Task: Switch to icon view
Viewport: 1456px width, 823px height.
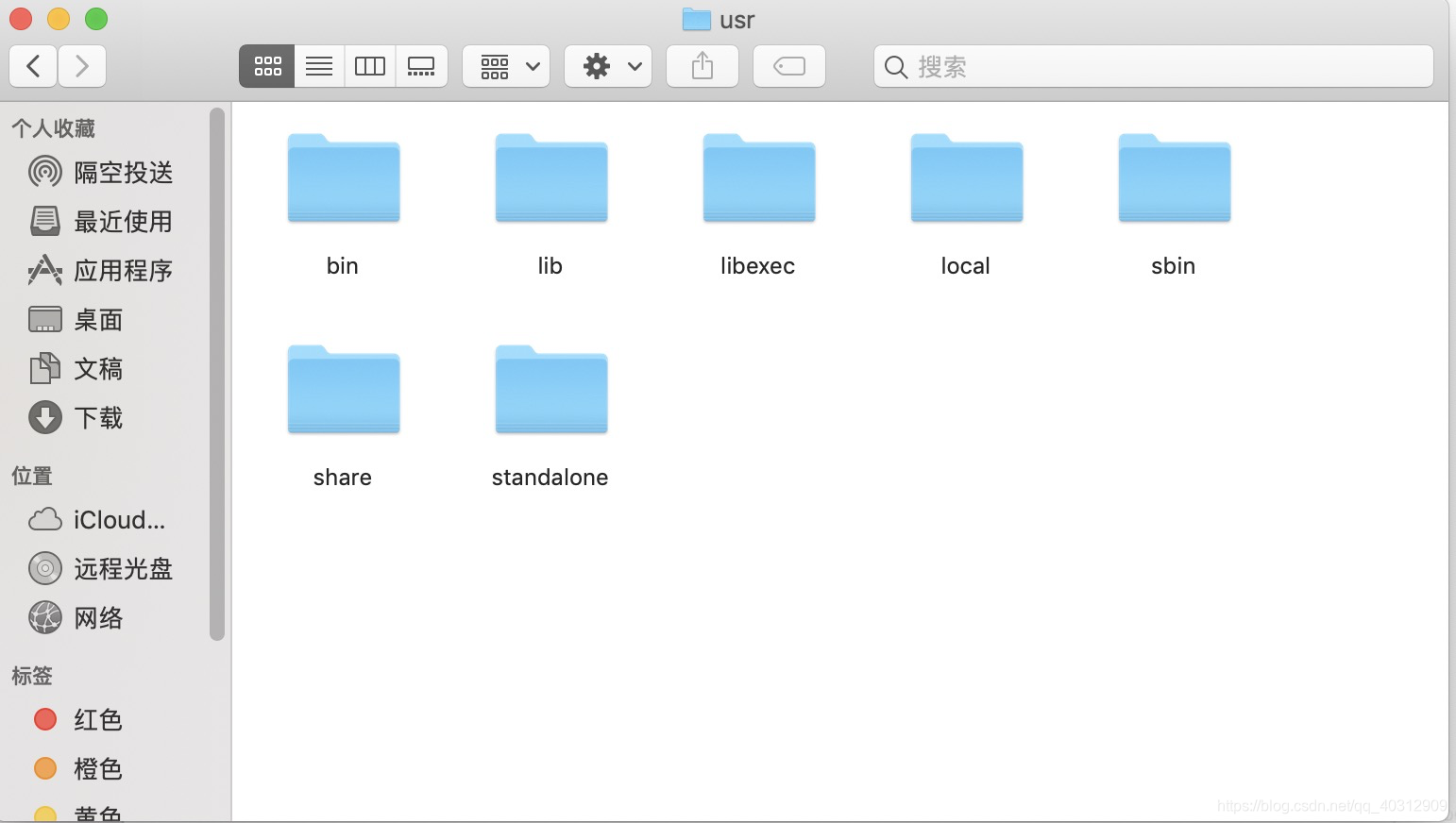Action: click(x=267, y=66)
